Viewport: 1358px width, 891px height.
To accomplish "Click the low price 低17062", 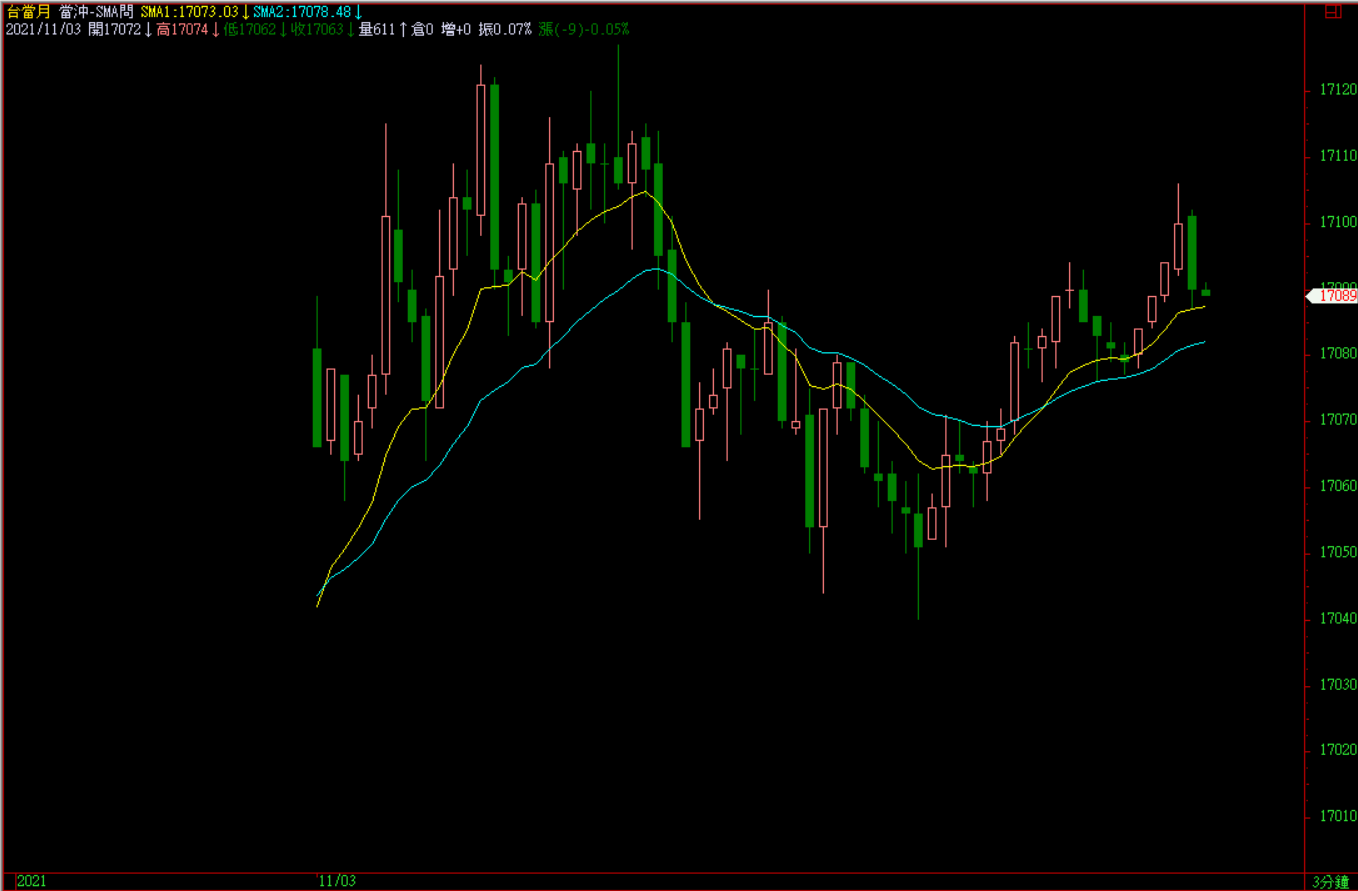I will [249, 29].
